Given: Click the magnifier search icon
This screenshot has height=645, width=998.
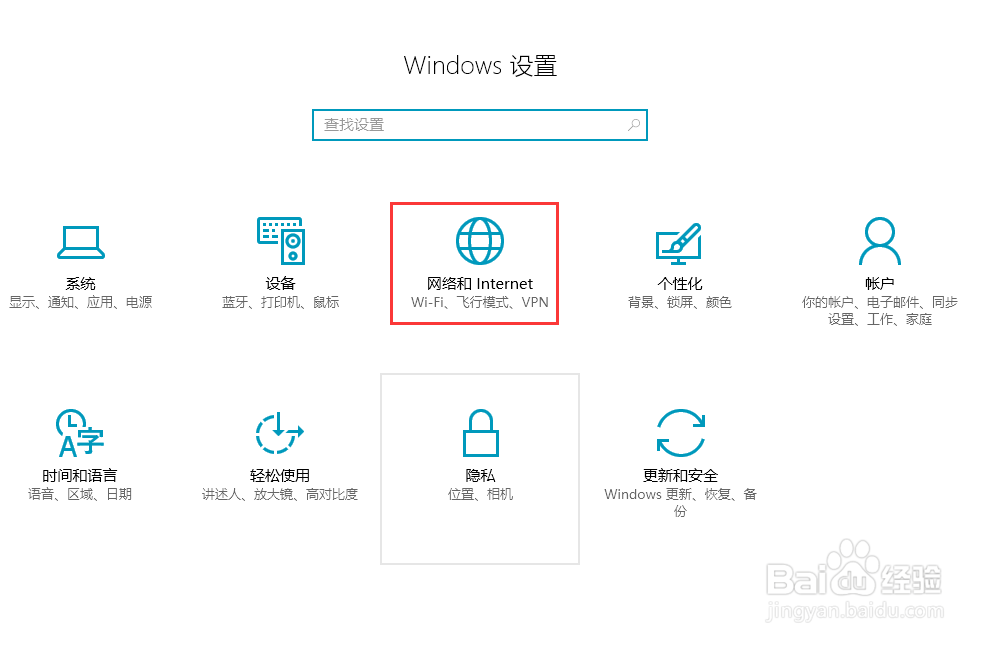Looking at the screenshot, I should [x=634, y=125].
